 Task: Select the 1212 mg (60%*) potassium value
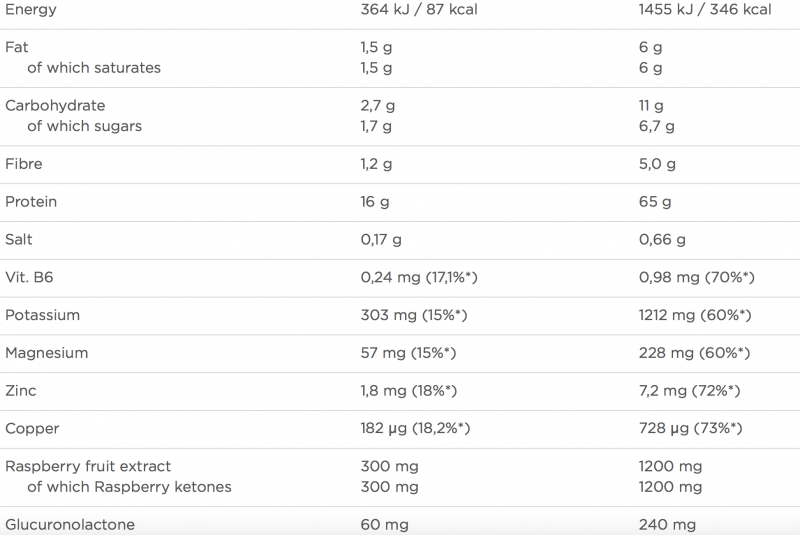(695, 315)
